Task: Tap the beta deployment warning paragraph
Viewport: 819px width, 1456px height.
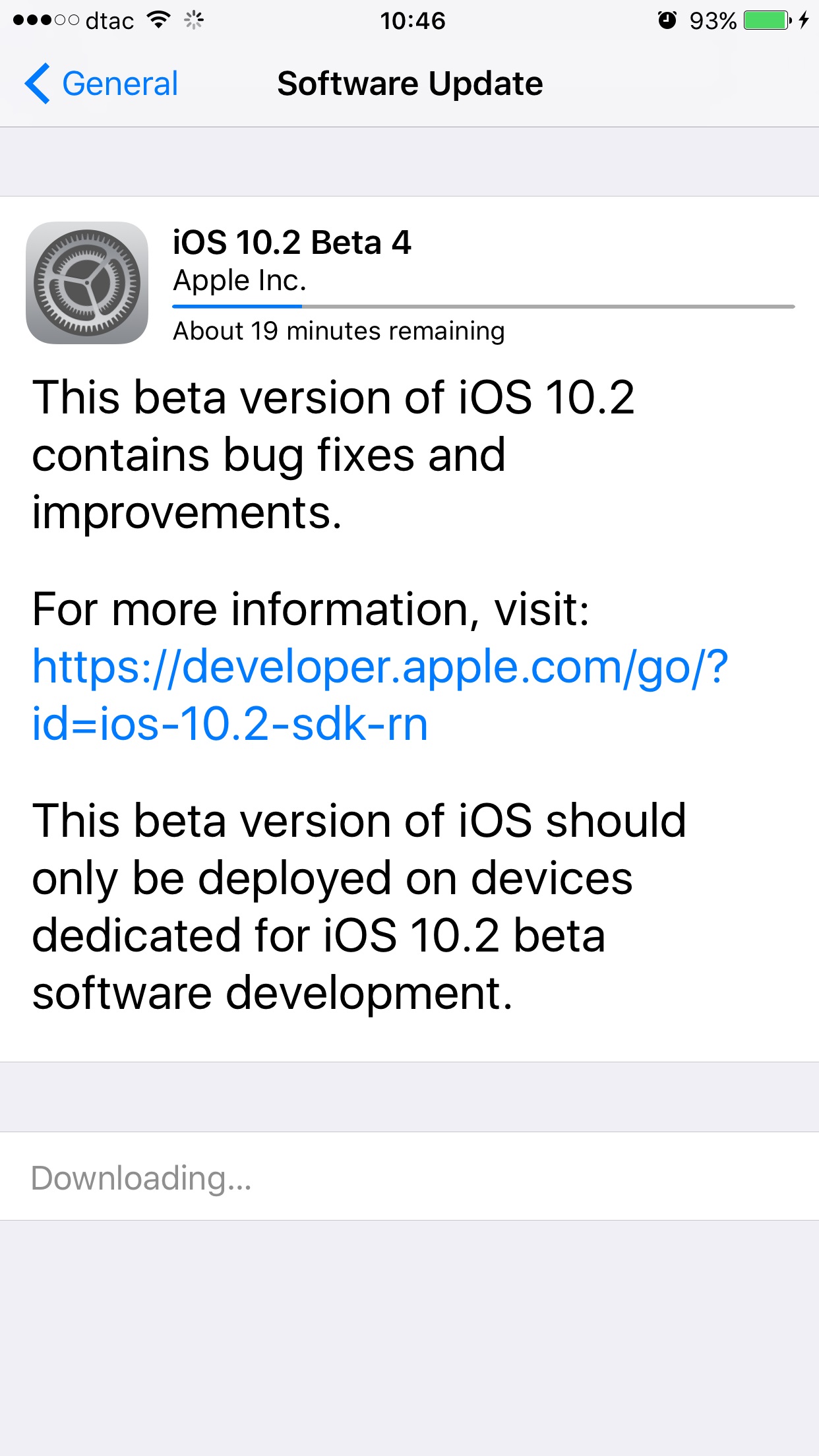Action: (x=359, y=906)
